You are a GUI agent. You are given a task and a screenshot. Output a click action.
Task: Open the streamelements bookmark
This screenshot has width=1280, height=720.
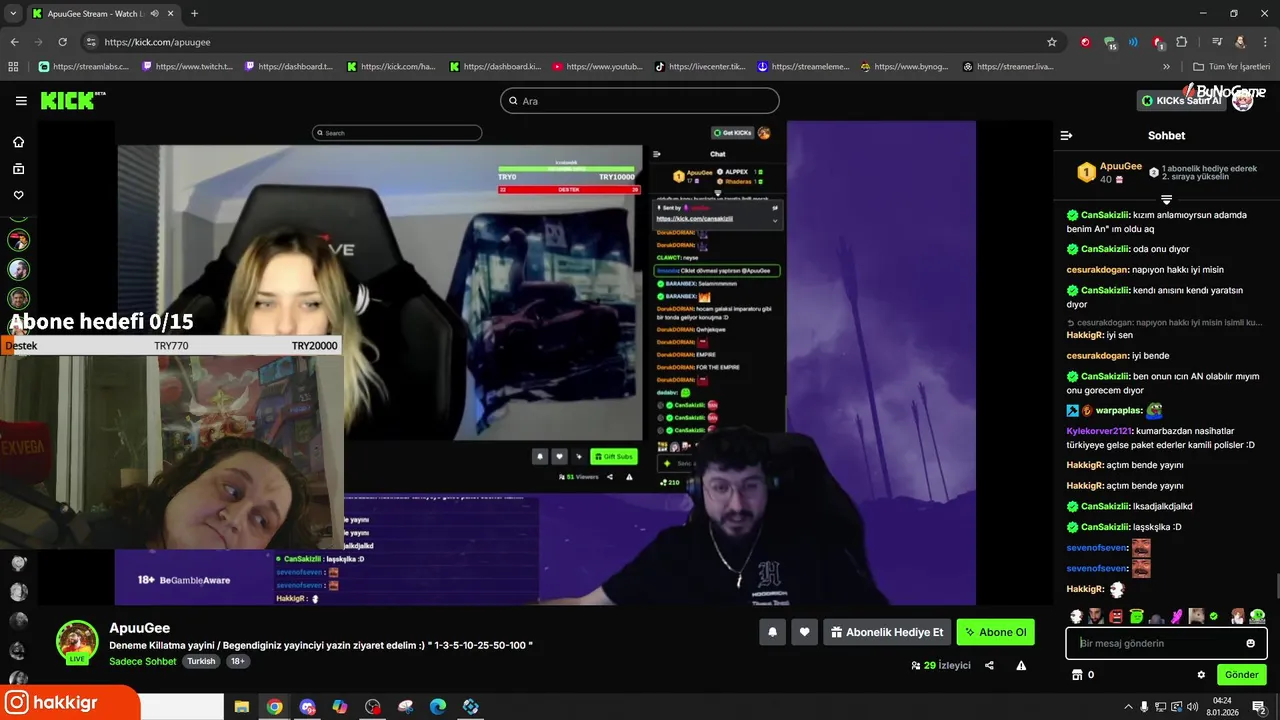pyautogui.click(x=803, y=67)
